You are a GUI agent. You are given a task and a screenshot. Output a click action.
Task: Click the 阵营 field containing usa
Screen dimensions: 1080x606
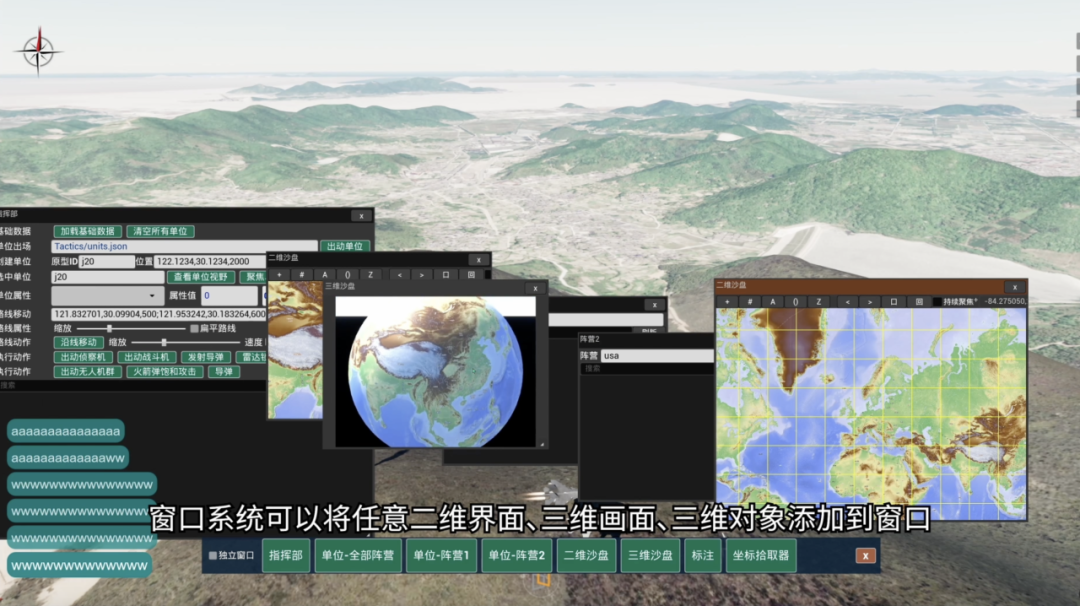[657, 356]
